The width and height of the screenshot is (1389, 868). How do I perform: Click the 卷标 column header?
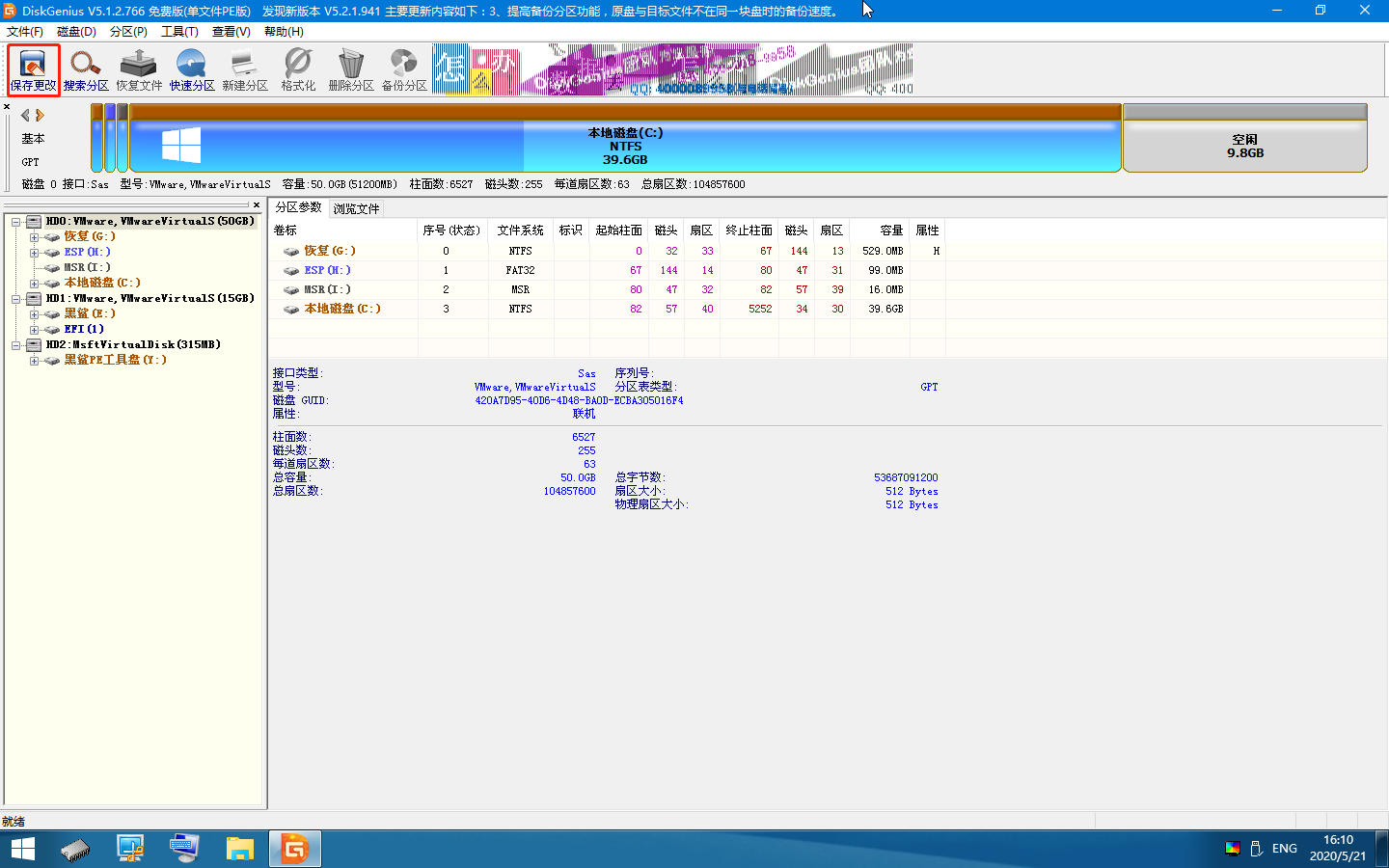343,231
